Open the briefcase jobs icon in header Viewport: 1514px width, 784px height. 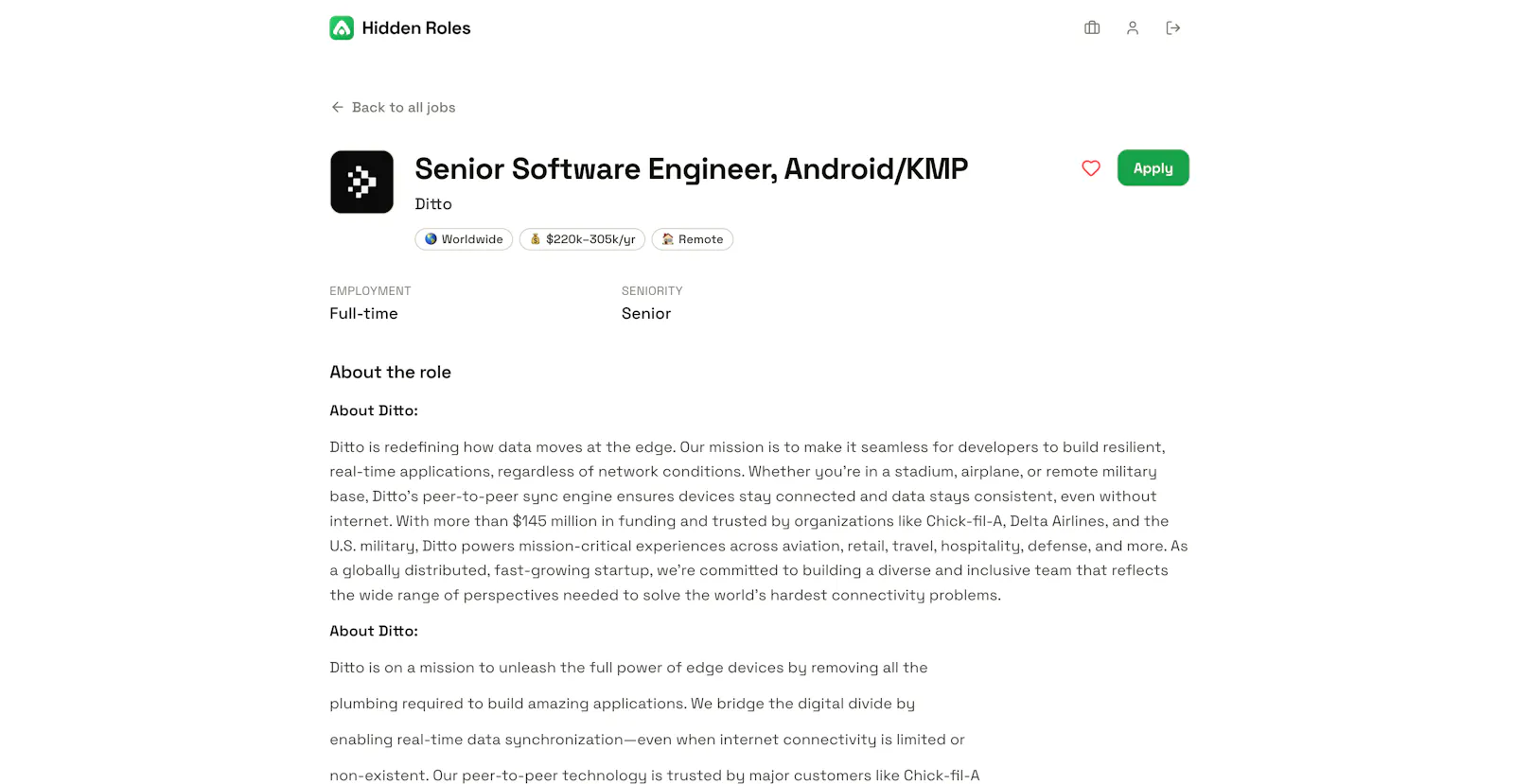point(1092,28)
